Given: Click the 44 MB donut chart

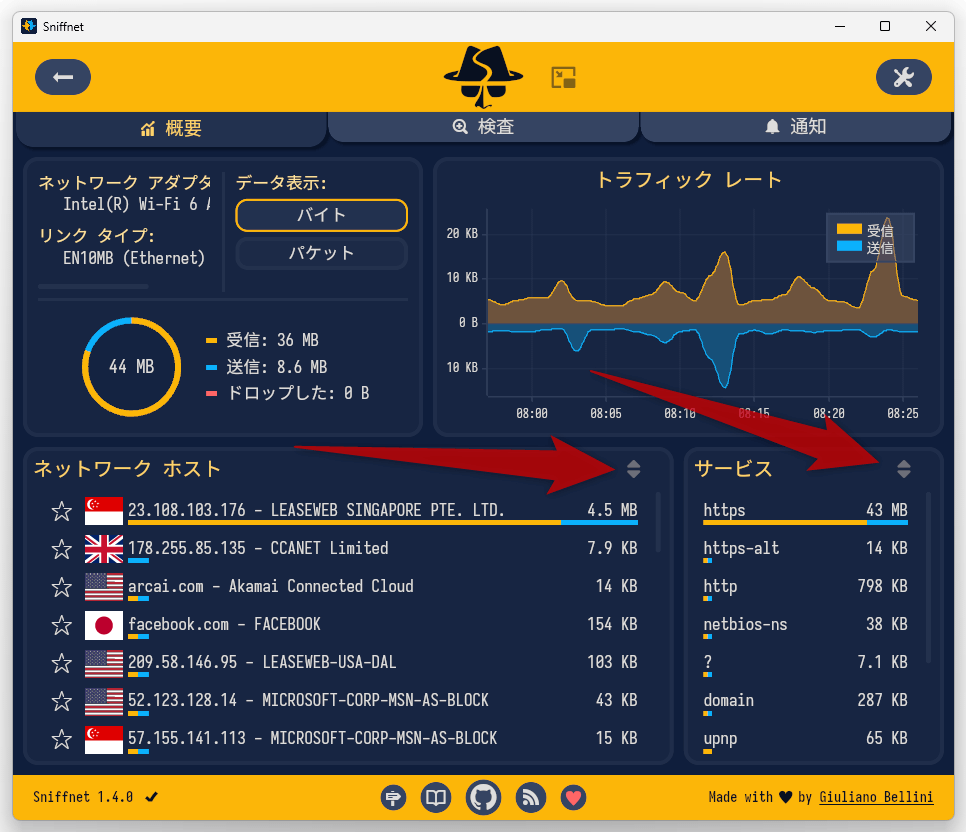Looking at the screenshot, I should click(x=131, y=367).
